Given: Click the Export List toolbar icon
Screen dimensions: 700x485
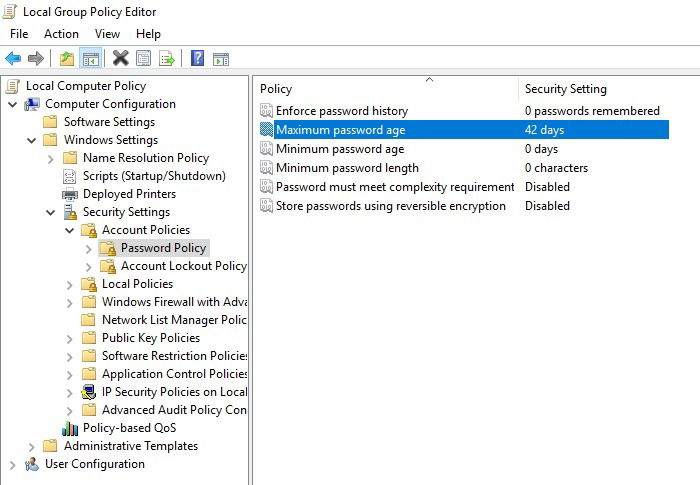Looking at the screenshot, I should [167, 59].
